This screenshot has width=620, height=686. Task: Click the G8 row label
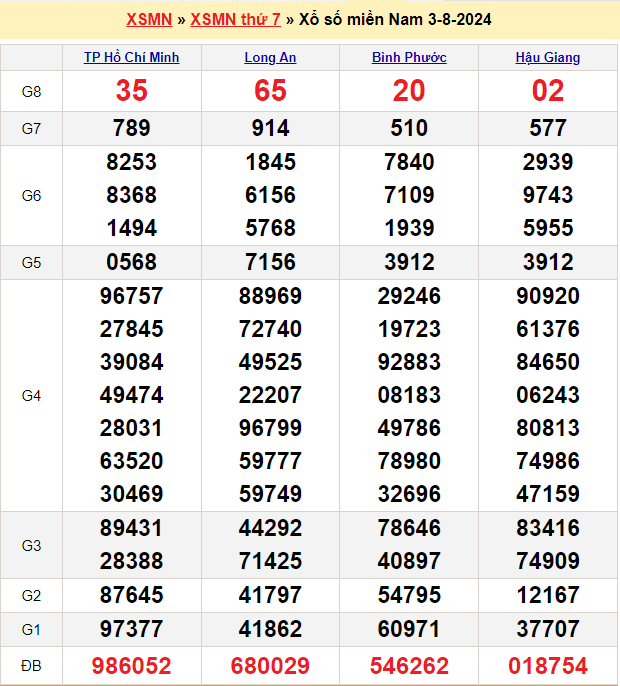click(x=31, y=92)
